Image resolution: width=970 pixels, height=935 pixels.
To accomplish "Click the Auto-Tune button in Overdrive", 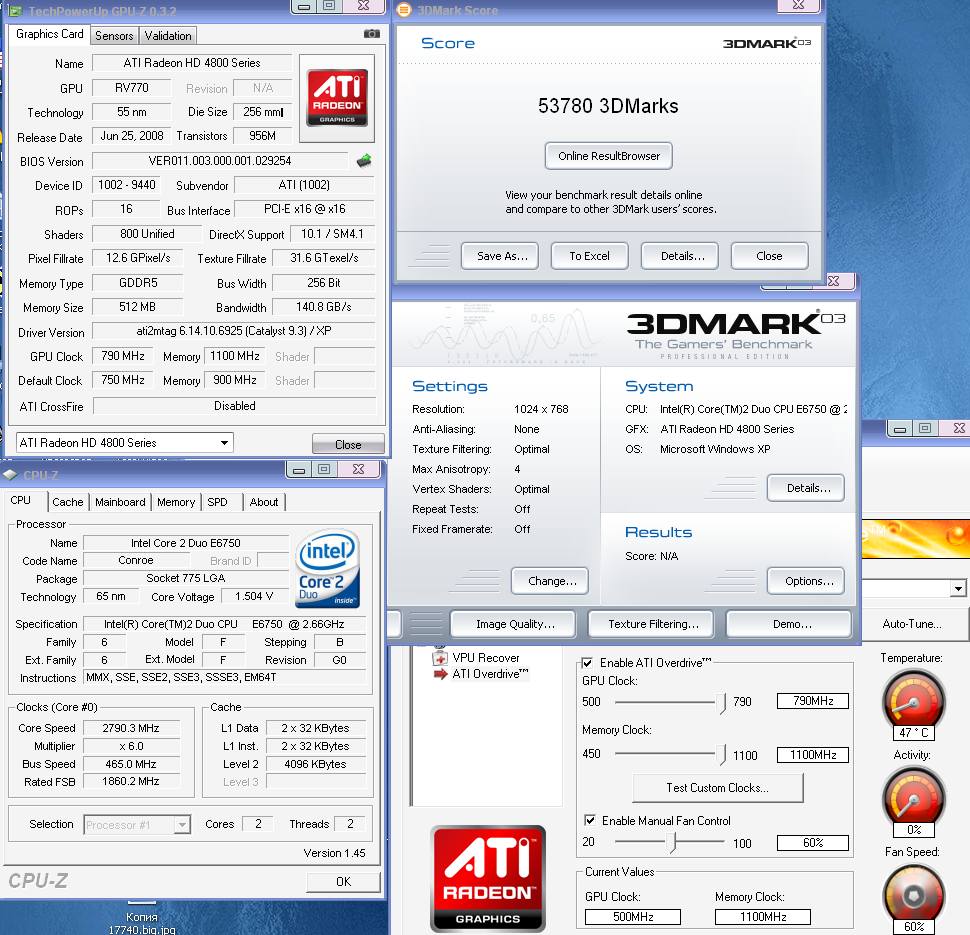I will coord(912,624).
